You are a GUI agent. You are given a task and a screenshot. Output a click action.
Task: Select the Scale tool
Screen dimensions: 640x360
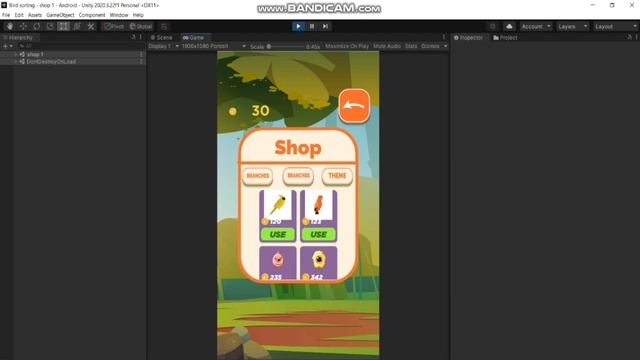click(50, 27)
